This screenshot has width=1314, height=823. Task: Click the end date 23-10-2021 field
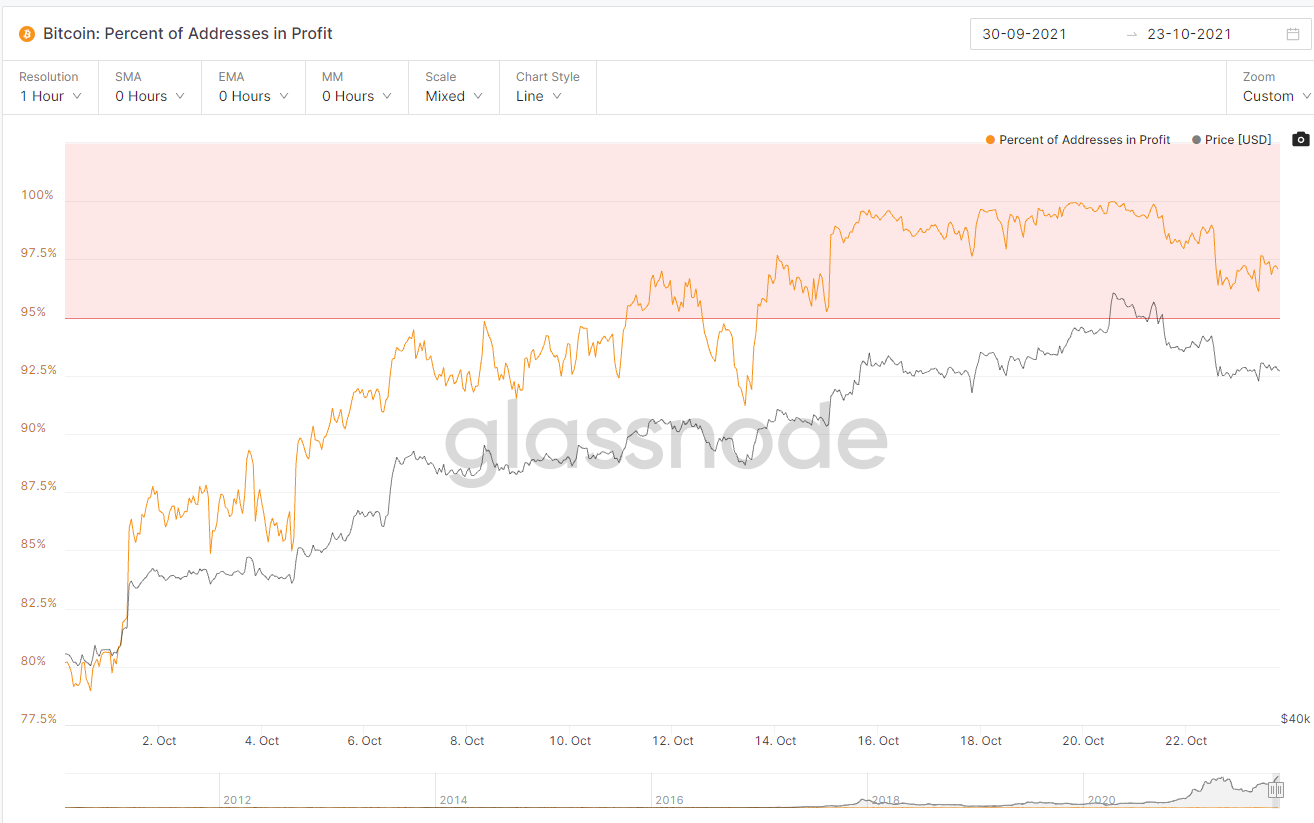pos(1189,34)
